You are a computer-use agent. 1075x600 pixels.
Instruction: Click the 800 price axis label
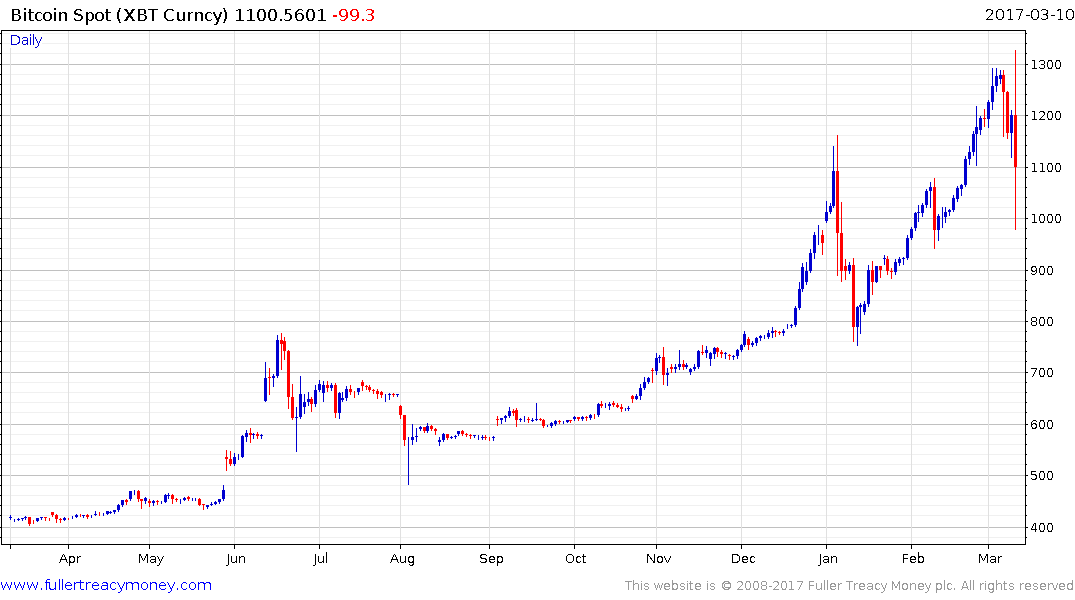coord(1042,322)
